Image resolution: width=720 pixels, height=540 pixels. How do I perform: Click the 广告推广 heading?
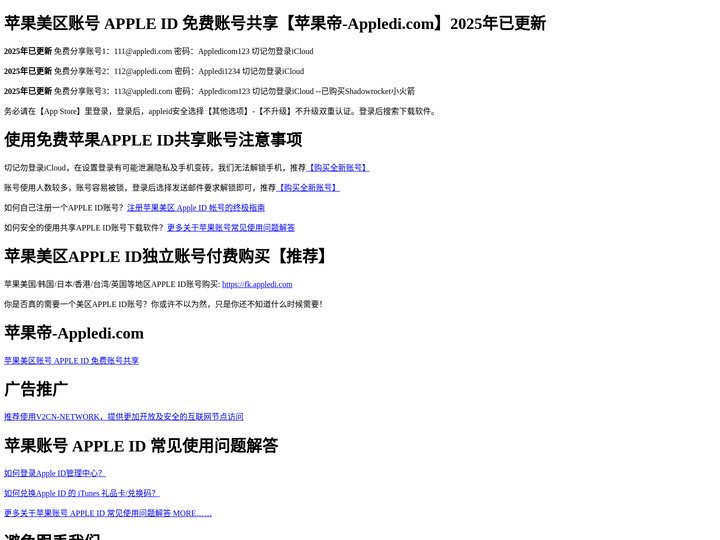pos(36,389)
